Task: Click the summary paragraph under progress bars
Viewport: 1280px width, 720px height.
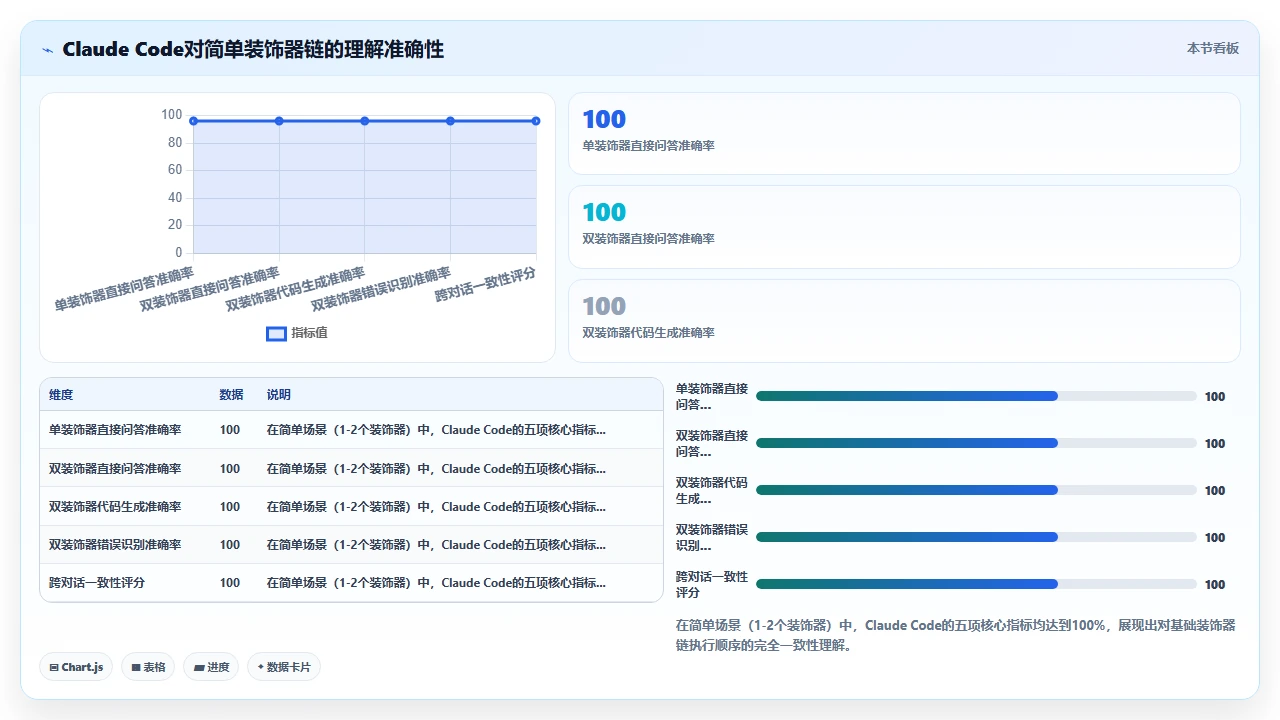Action: coord(956,635)
